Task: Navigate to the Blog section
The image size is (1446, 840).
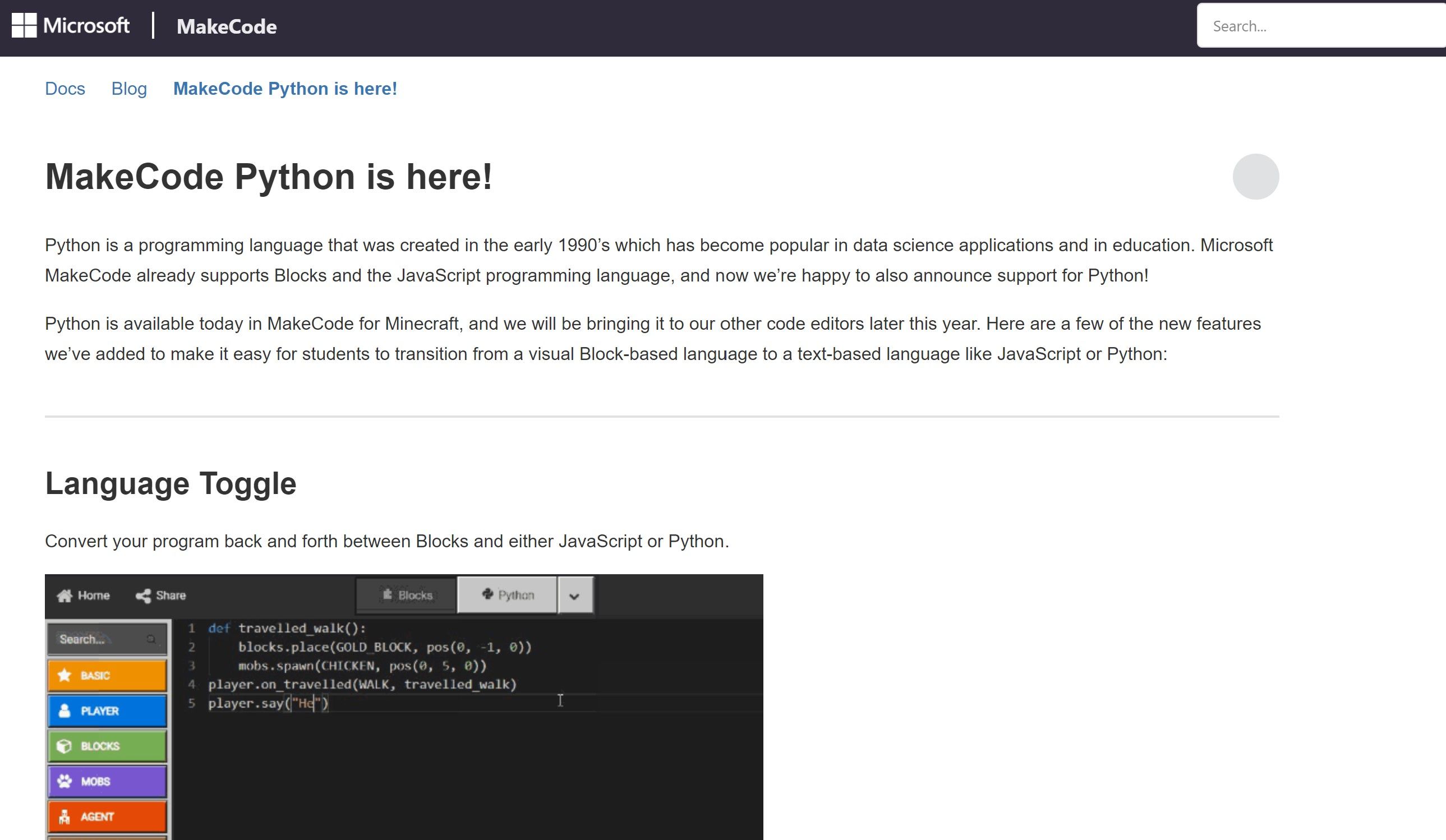Action: (x=128, y=89)
